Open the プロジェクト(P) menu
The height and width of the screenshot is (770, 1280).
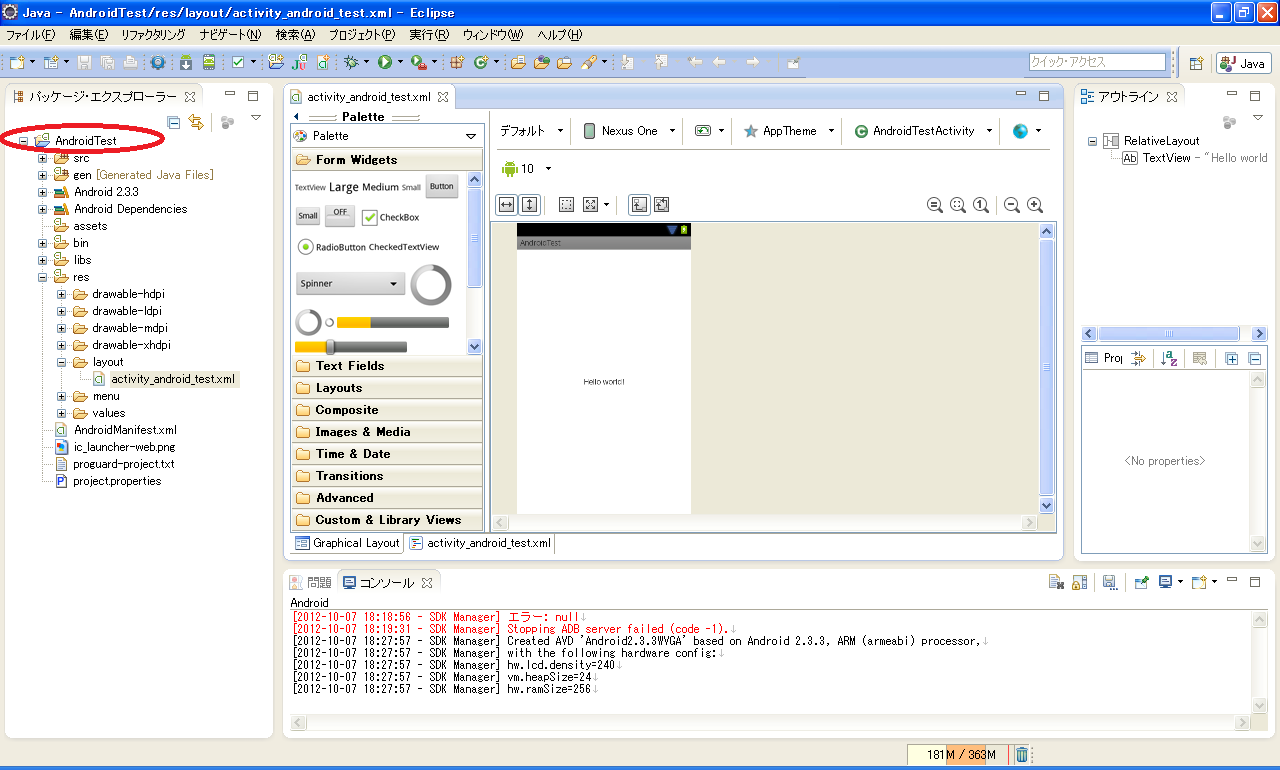pos(361,35)
